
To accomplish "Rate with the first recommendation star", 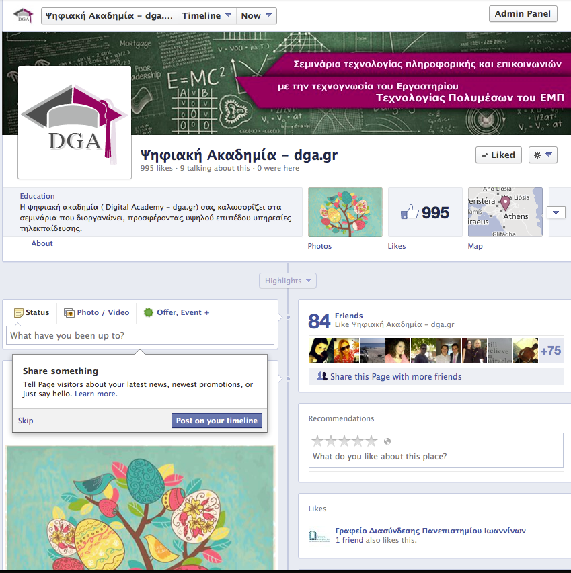I will pyautogui.click(x=317, y=441).
